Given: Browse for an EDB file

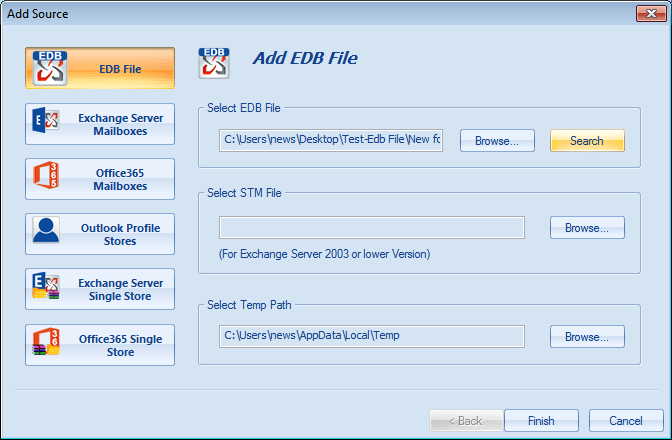Looking at the screenshot, I should (497, 141).
